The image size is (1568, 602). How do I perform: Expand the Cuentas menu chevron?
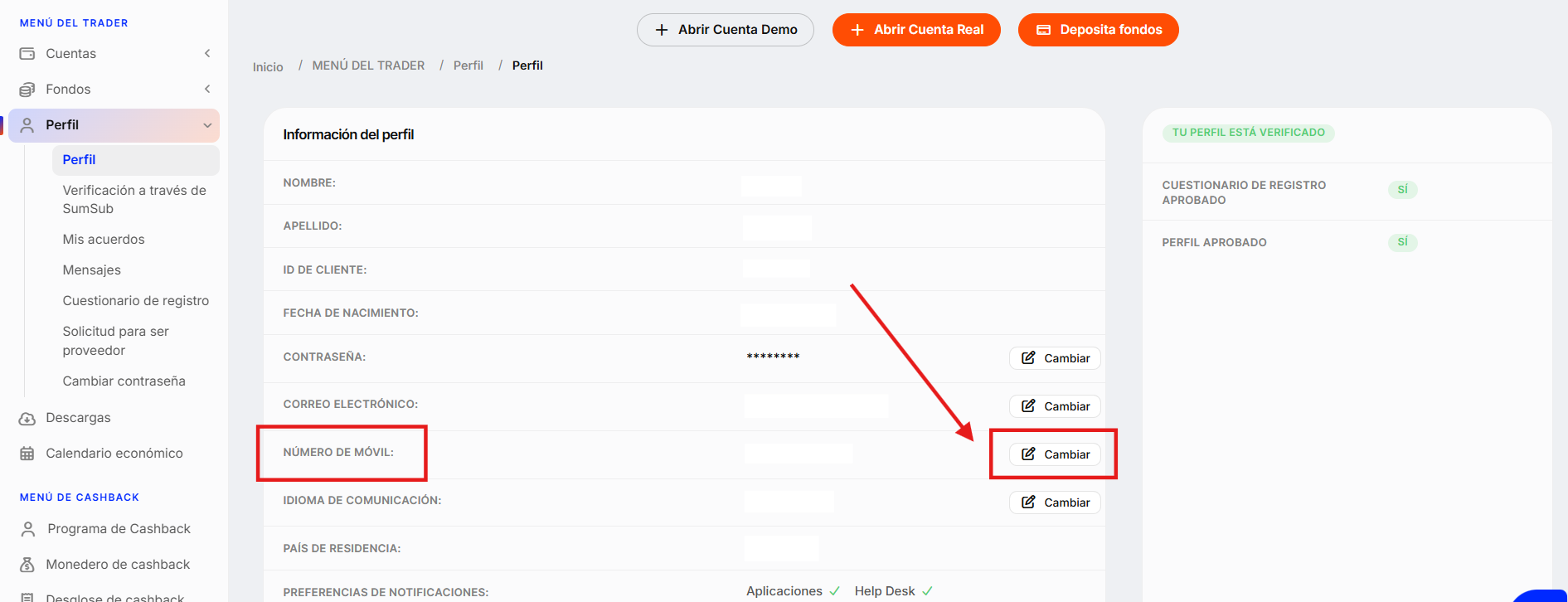[207, 54]
